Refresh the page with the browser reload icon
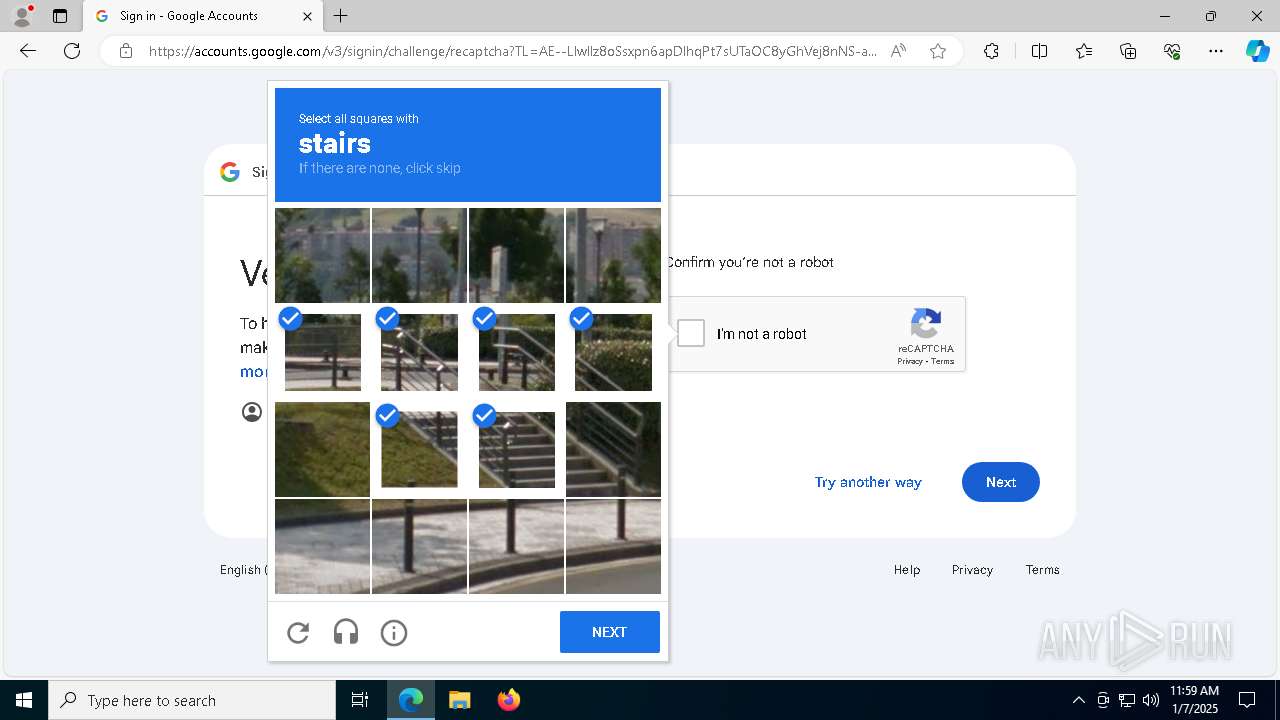Screen dimensions: 1280x720 tap(72, 51)
